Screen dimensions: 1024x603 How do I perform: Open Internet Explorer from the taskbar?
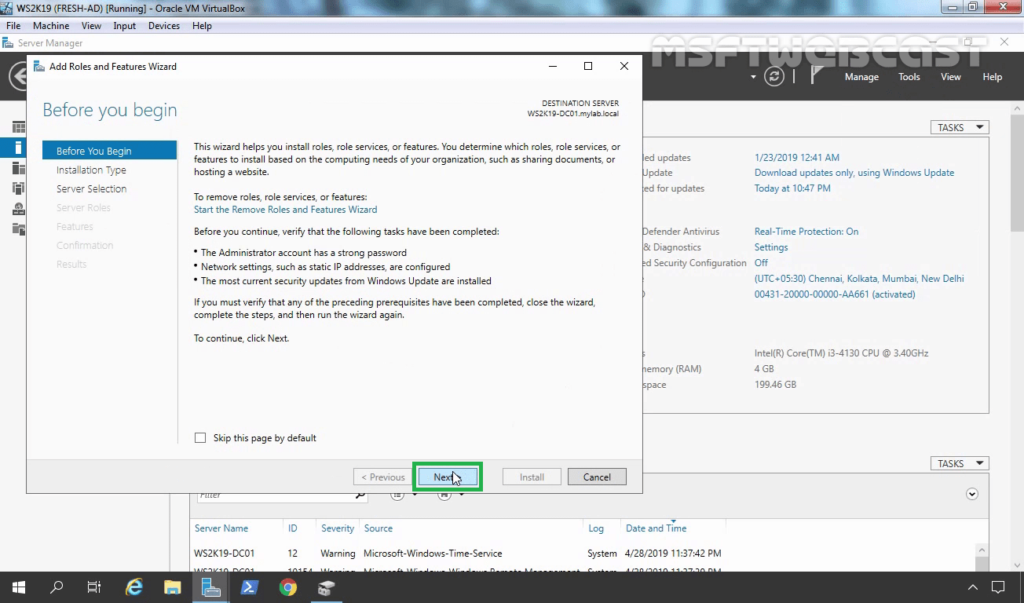pos(134,587)
